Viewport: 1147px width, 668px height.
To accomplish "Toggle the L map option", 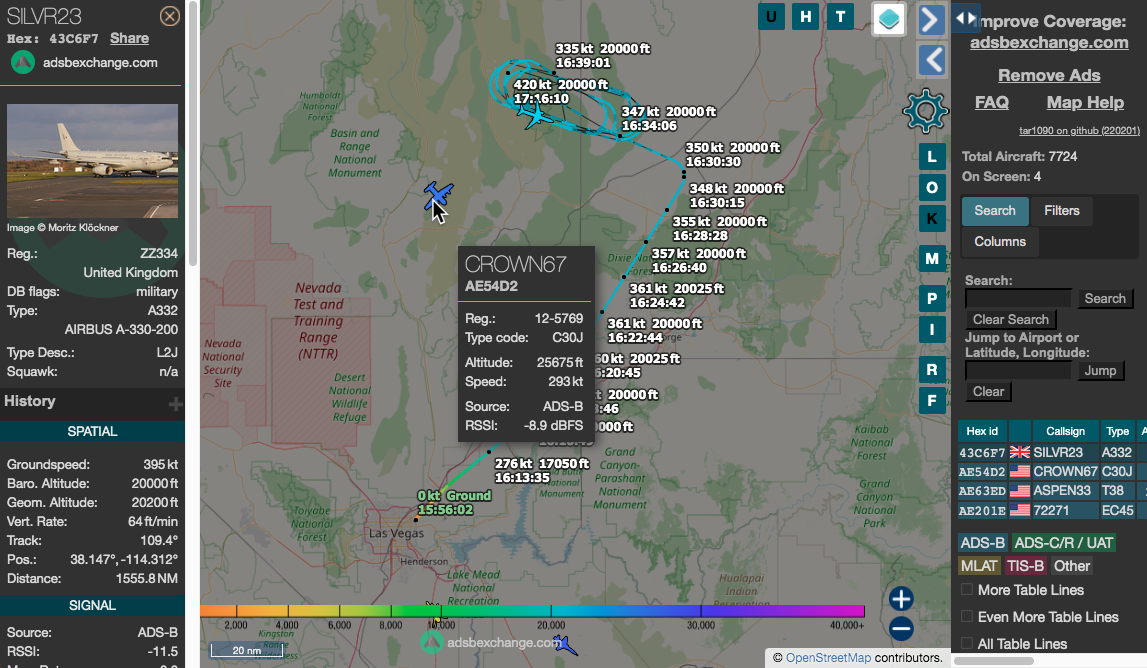I will coord(932,157).
